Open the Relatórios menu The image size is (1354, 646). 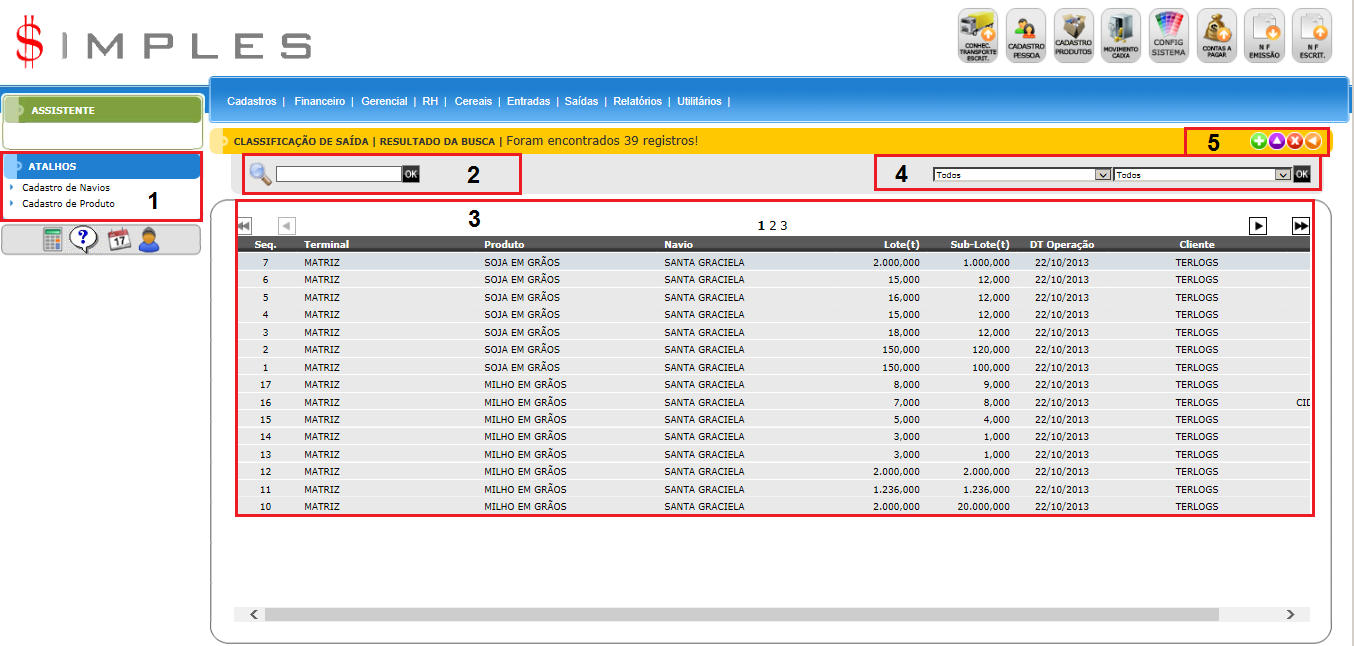coord(637,101)
